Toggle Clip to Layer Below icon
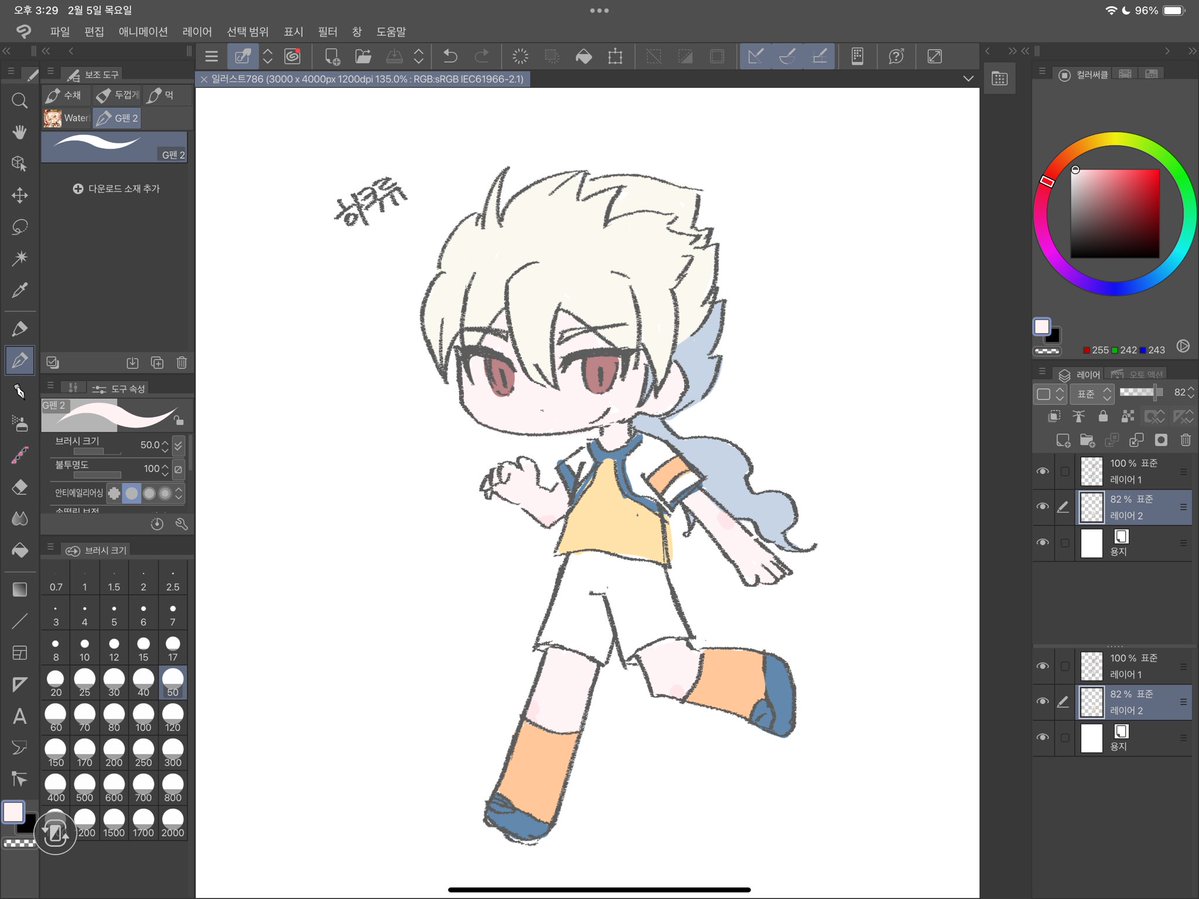The width and height of the screenshot is (1199, 899). coord(1054,416)
